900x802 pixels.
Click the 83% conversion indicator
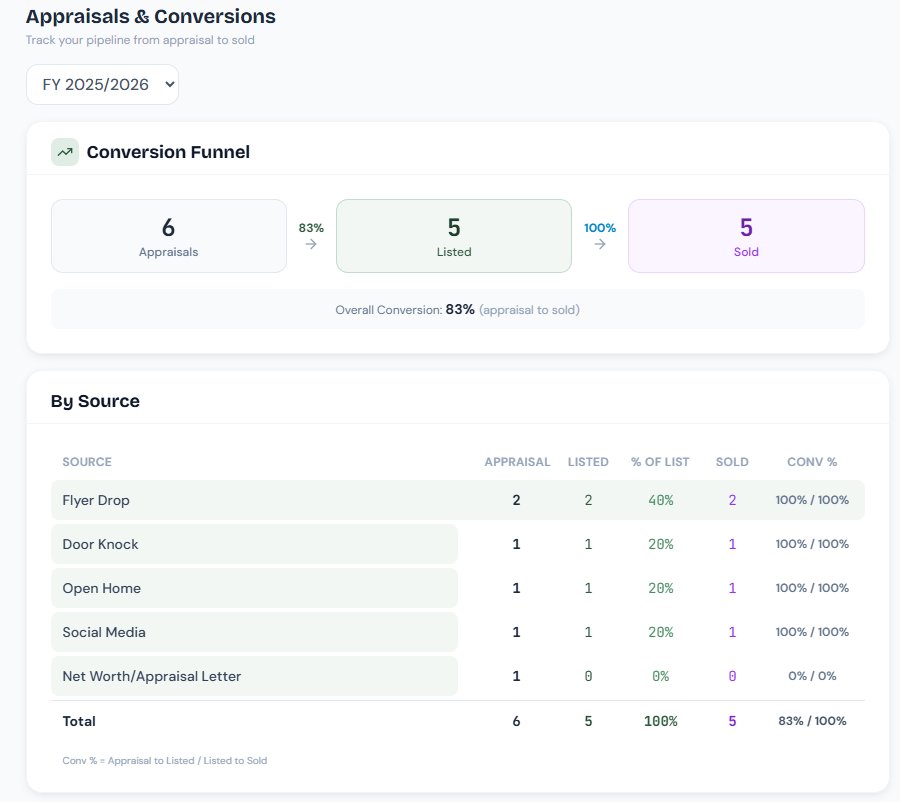click(310, 227)
